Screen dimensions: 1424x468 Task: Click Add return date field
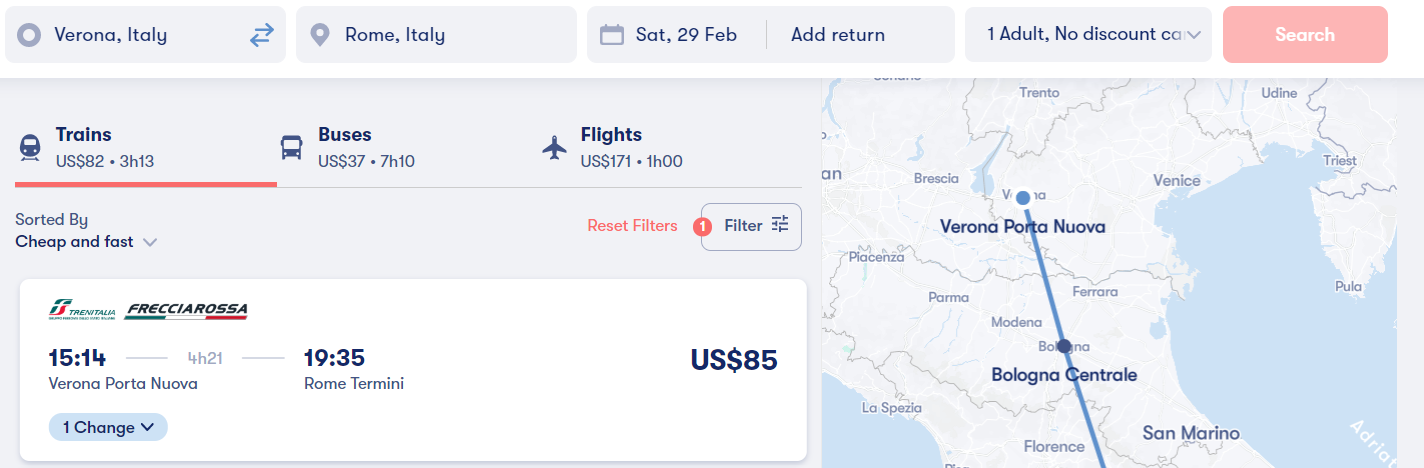pyautogui.click(x=838, y=35)
